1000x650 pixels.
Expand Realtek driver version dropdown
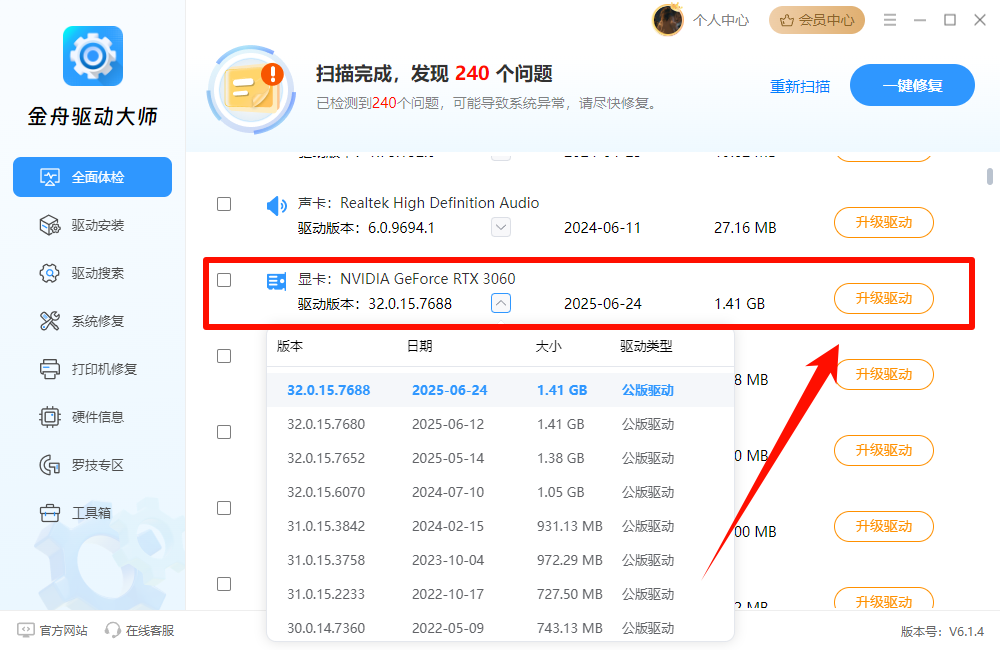pyautogui.click(x=501, y=227)
